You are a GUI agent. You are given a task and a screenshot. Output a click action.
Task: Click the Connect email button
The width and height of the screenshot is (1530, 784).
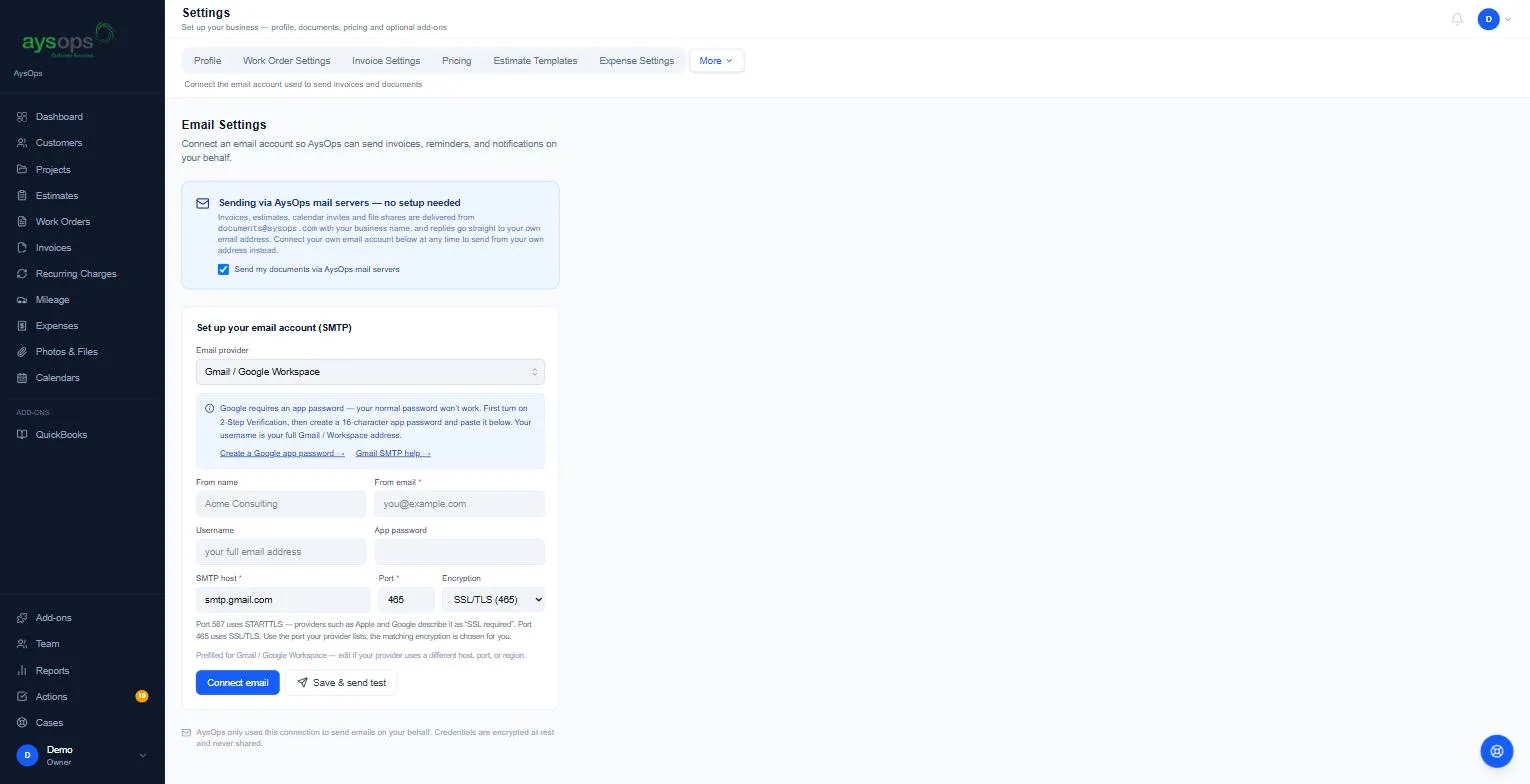point(238,683)
